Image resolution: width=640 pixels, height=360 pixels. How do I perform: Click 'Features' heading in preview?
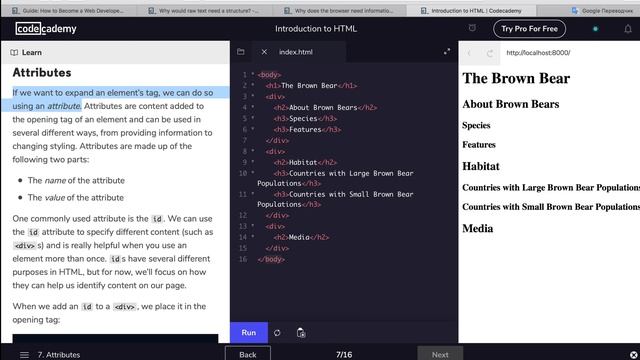pyautogui.click(x=479, y=144)
